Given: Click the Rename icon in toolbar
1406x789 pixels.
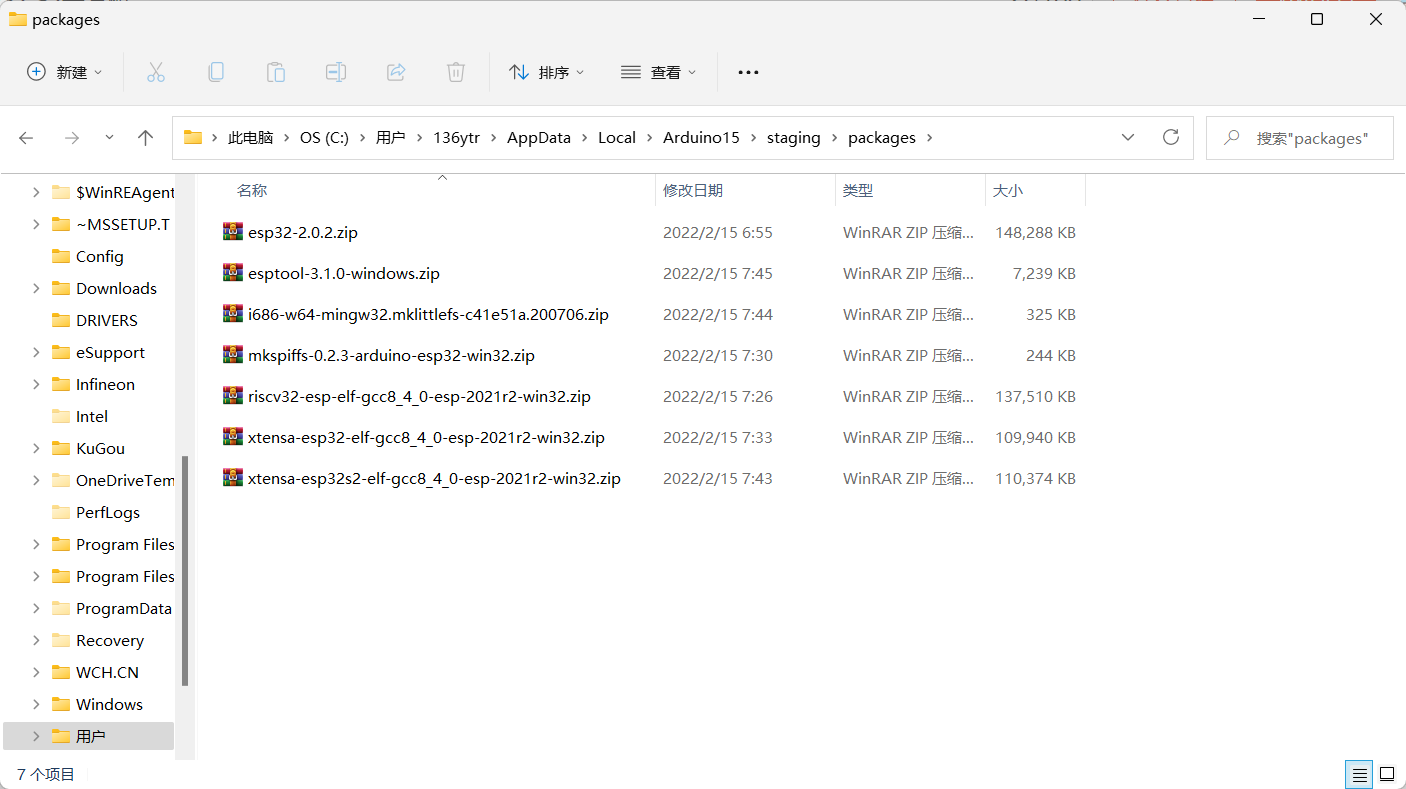Looking at the screenshot, I should [x=335, y=72].
